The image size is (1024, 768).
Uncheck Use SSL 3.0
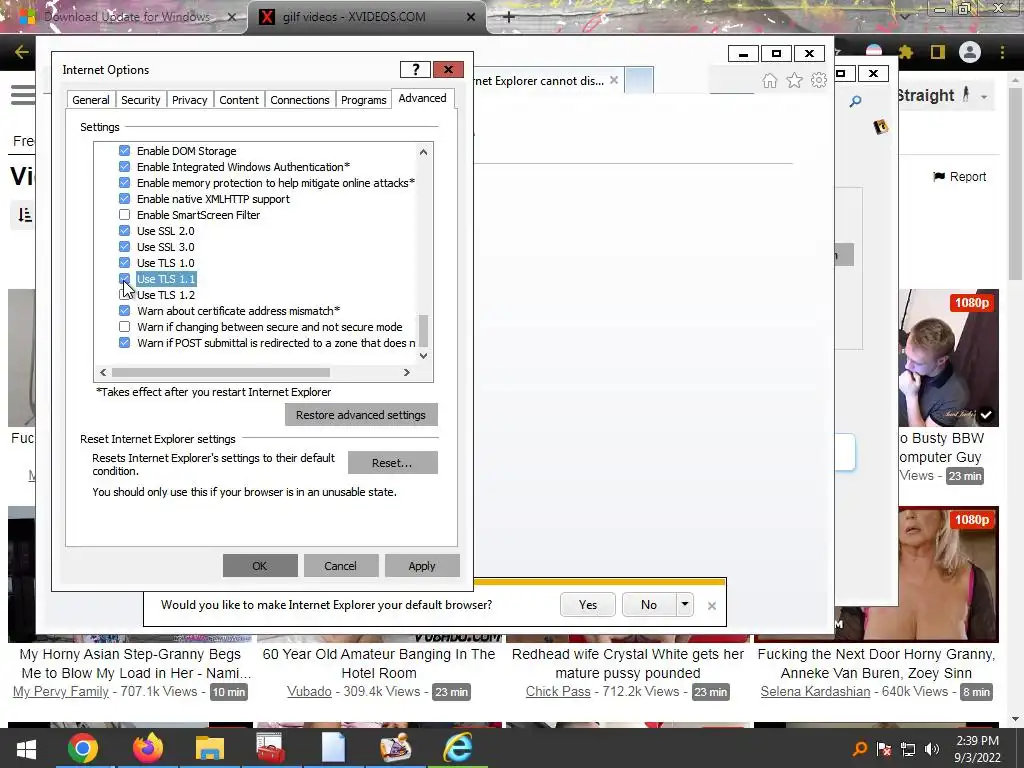tap(125, 247)
